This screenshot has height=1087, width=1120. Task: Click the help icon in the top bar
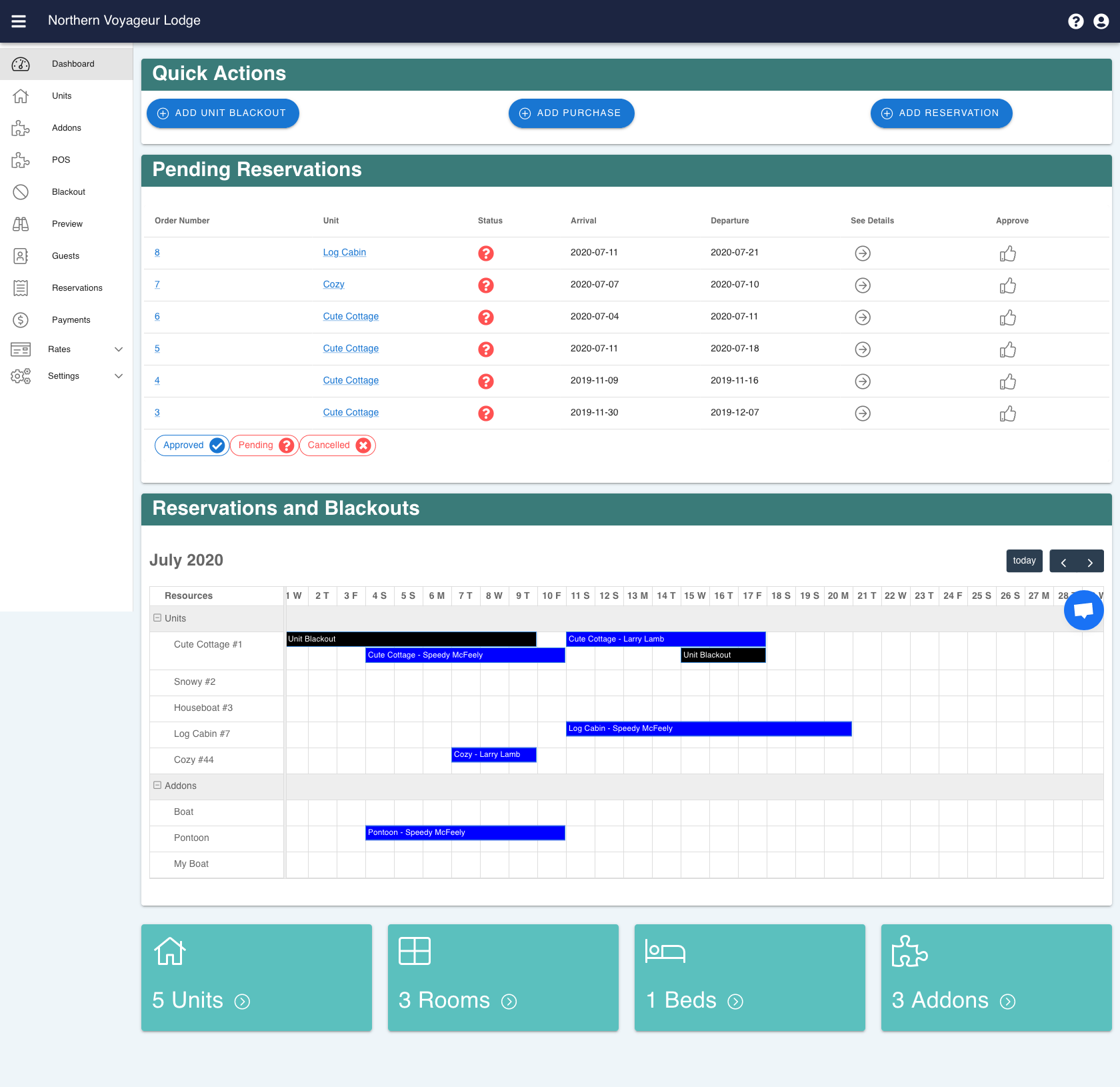point(1075,21)
